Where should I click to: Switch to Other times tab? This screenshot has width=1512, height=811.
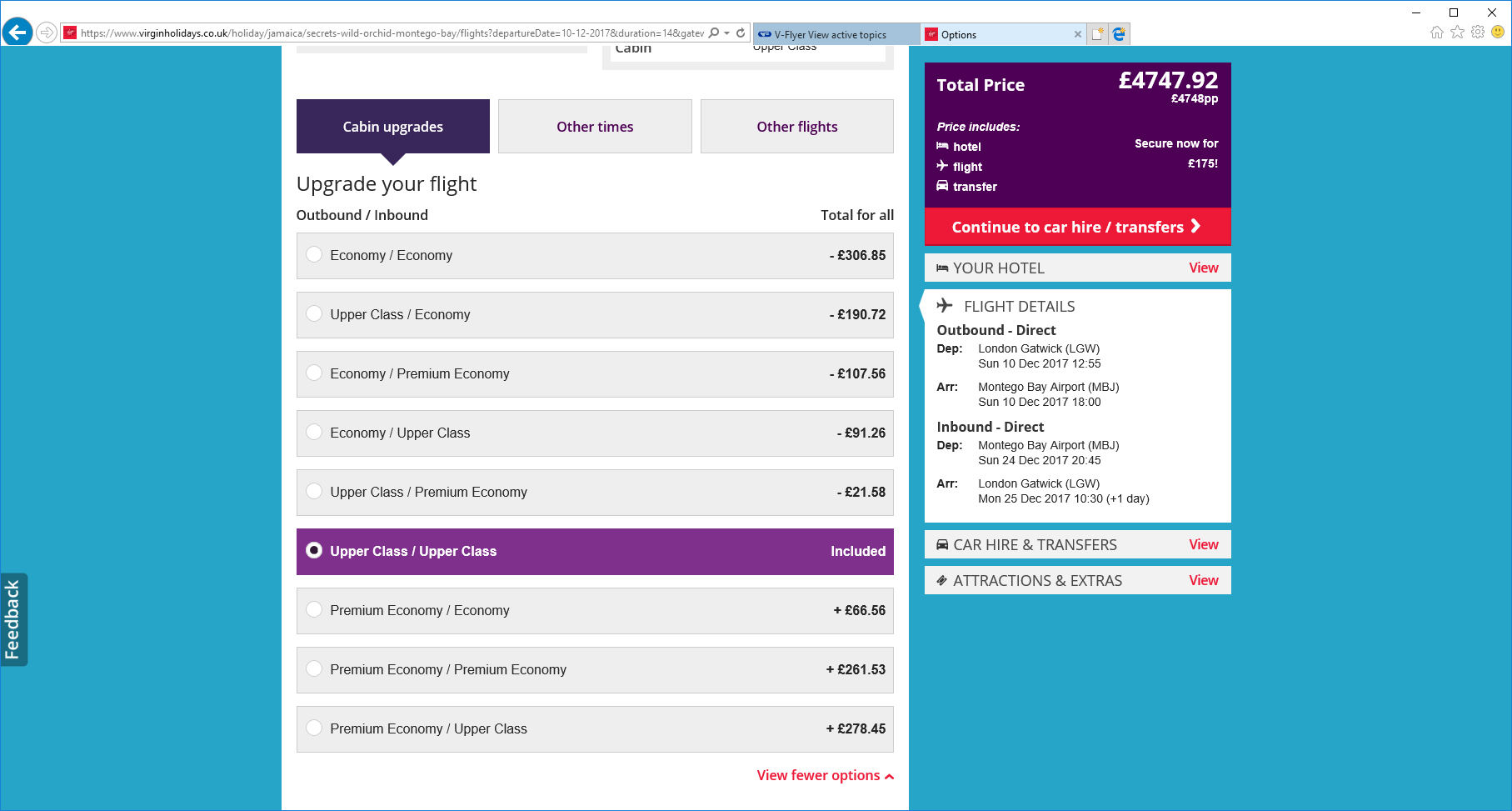pyautogui.click(x=595, y=127)
